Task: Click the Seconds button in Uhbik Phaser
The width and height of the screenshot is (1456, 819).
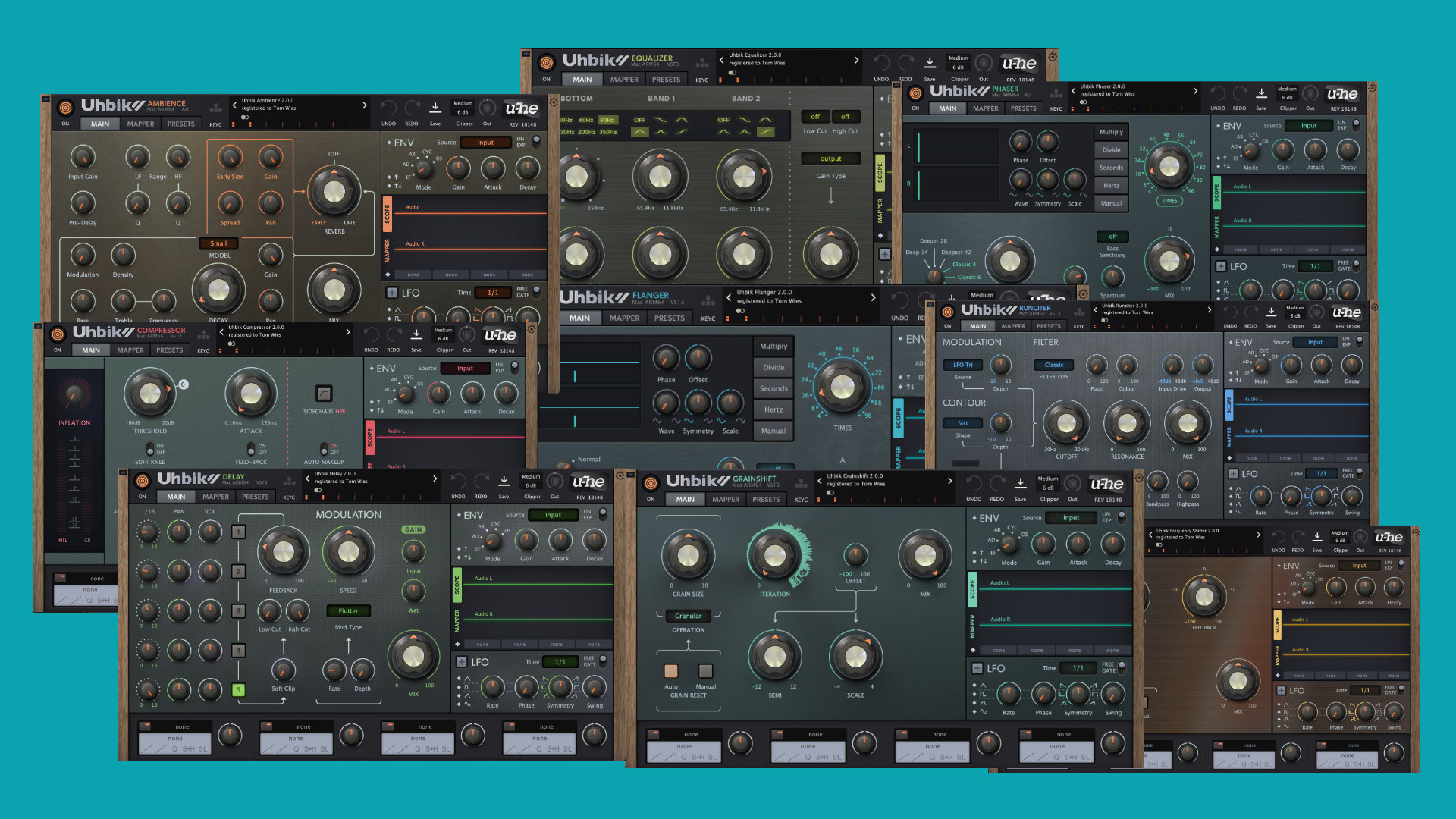Action: pyautogui.click(x=1111, y=168)
